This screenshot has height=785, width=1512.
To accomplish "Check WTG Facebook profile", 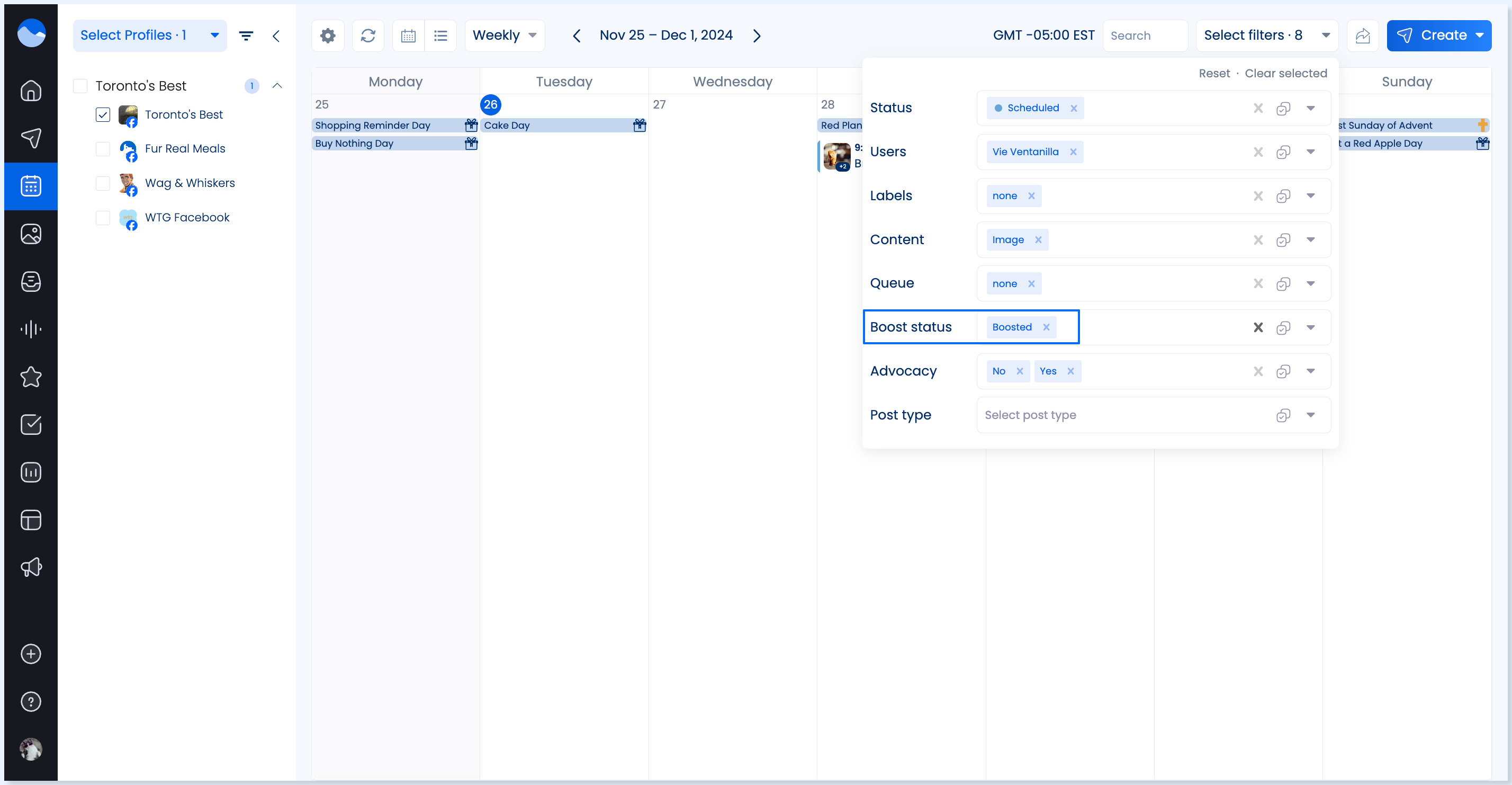I will coord(103,217).
